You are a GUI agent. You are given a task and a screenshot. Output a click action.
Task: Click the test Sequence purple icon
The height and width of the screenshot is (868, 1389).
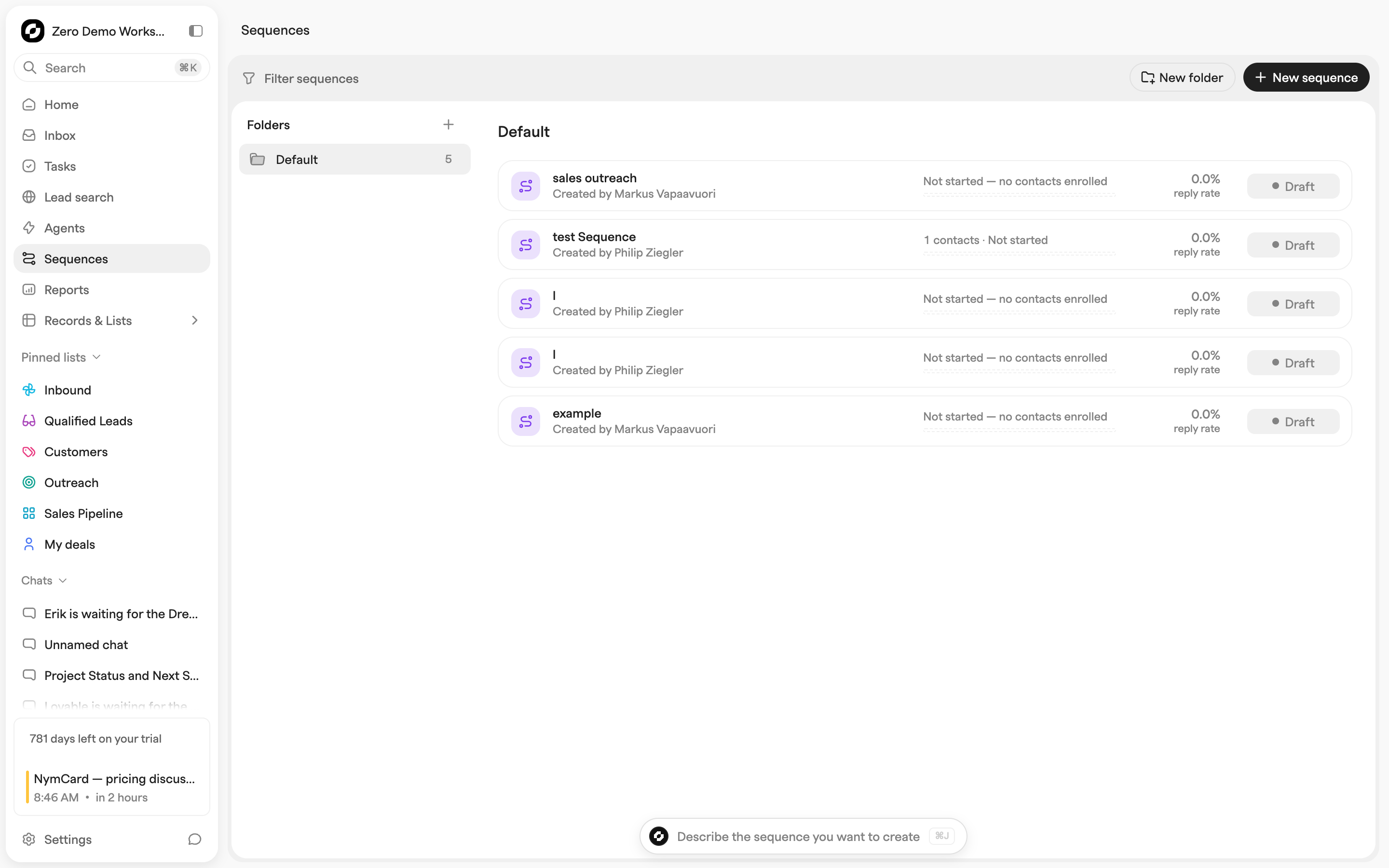pos(525,245)
